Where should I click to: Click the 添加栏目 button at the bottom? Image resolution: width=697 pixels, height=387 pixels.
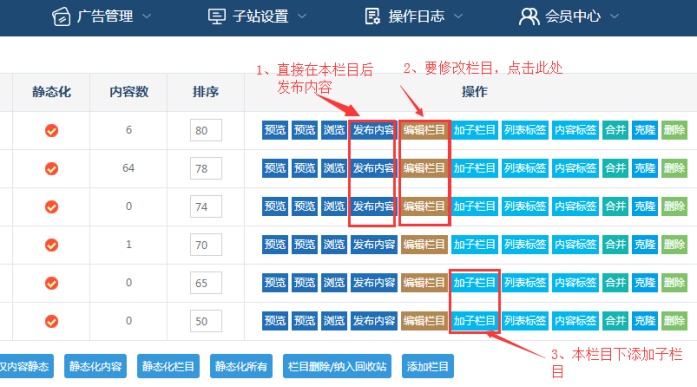pyautogui.click(x=428, y=366)
